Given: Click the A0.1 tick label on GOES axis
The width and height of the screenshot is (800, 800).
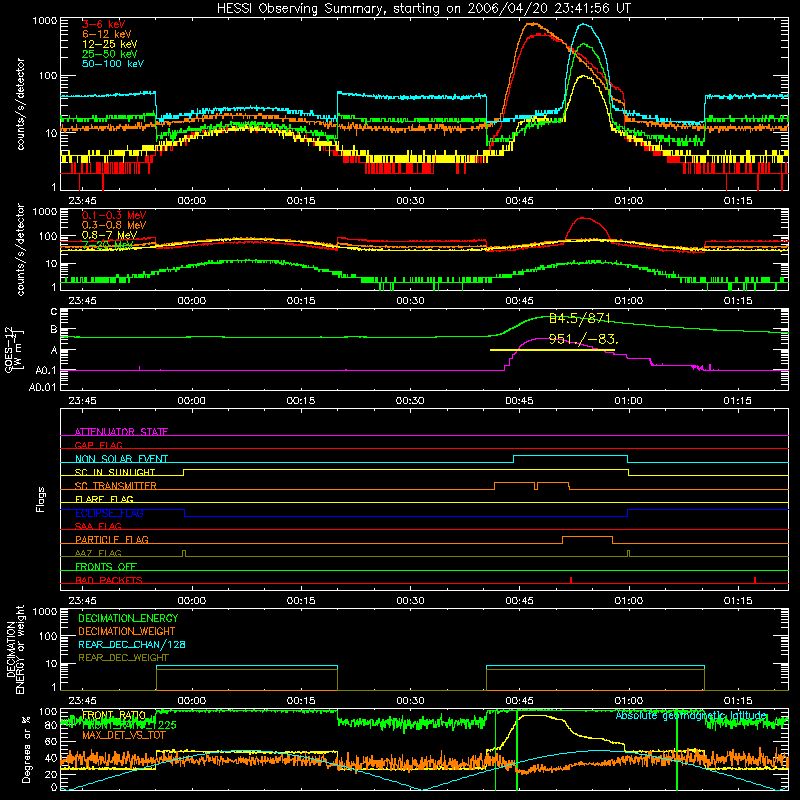Looking at the screenshot, I should (x=46, y=371).
